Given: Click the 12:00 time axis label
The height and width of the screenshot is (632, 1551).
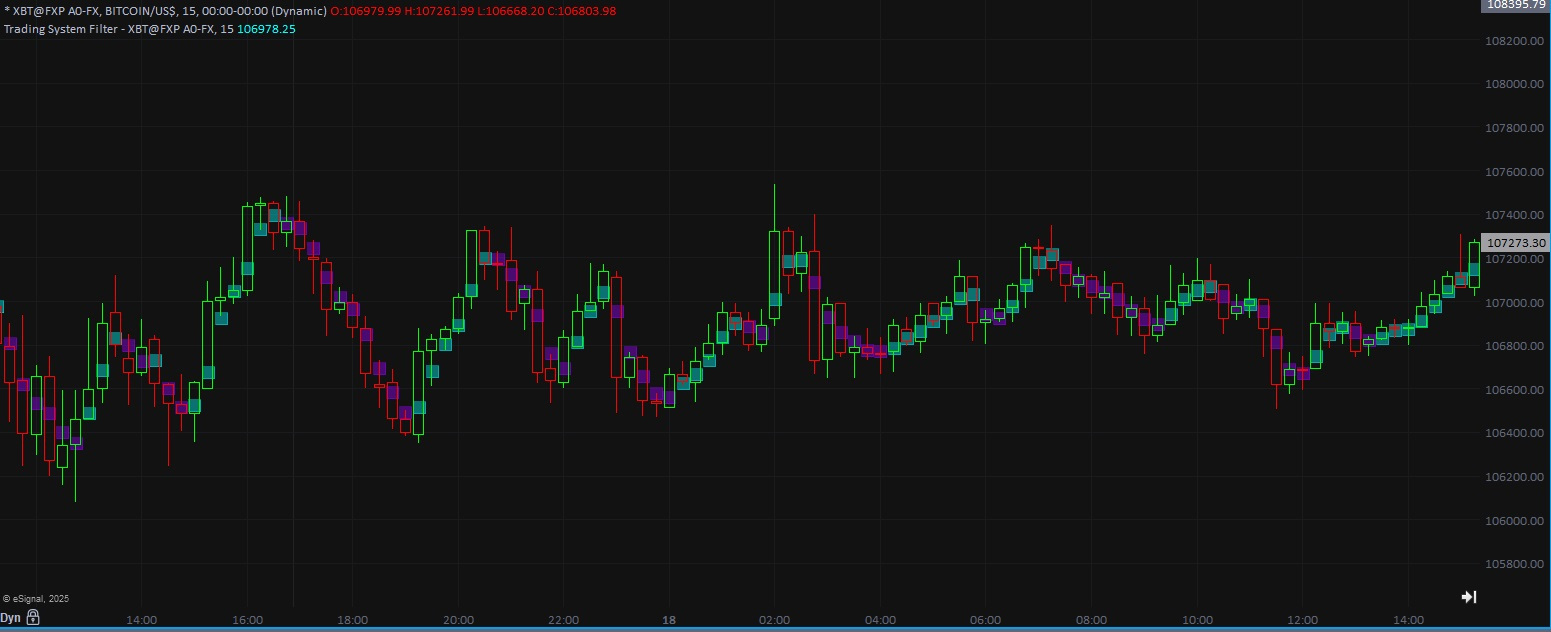Looking at the screenshot, I should click(x=1302, y=620).
